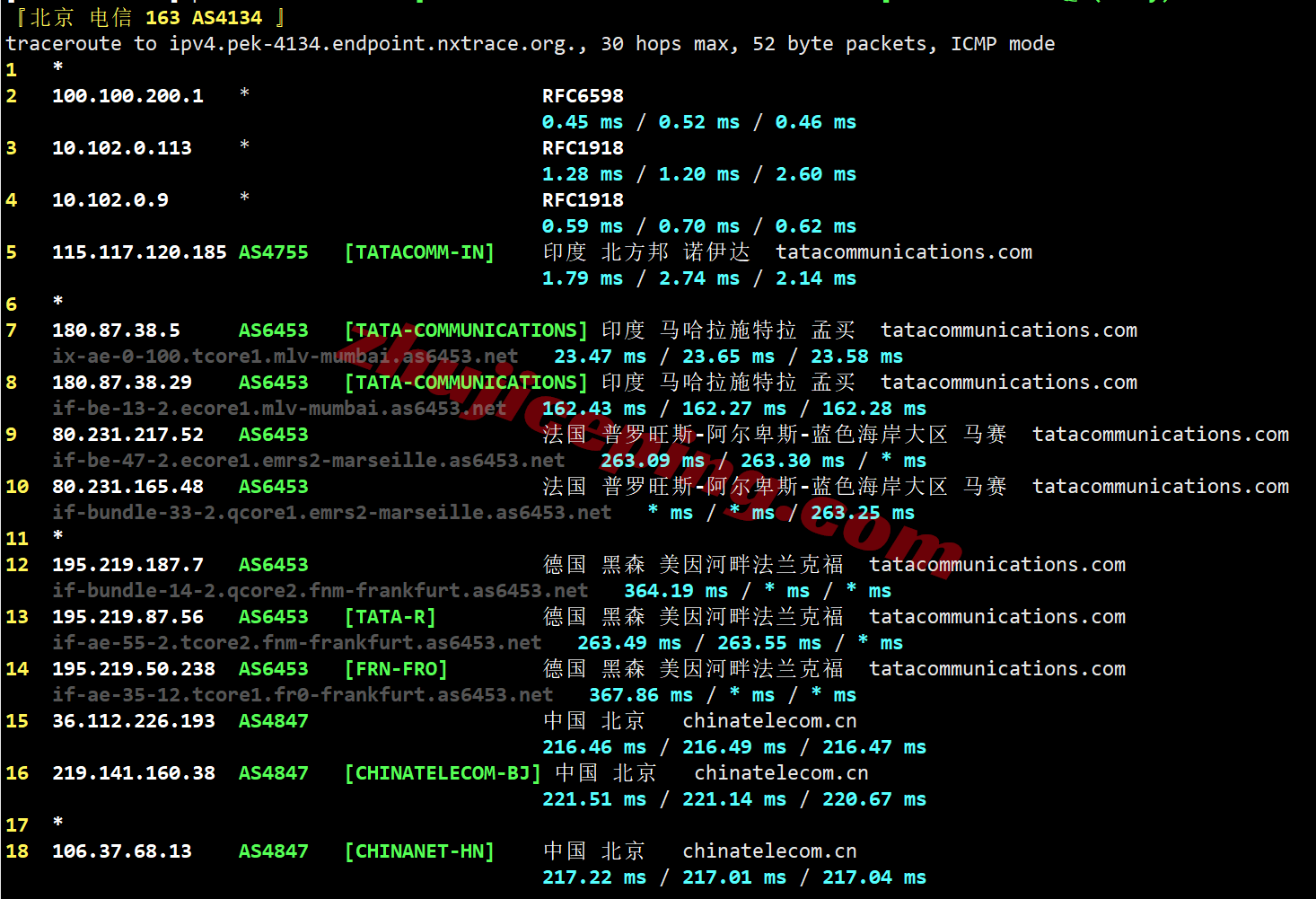
Task: Click latency value 0.45 ms
Action: point(583,122)
